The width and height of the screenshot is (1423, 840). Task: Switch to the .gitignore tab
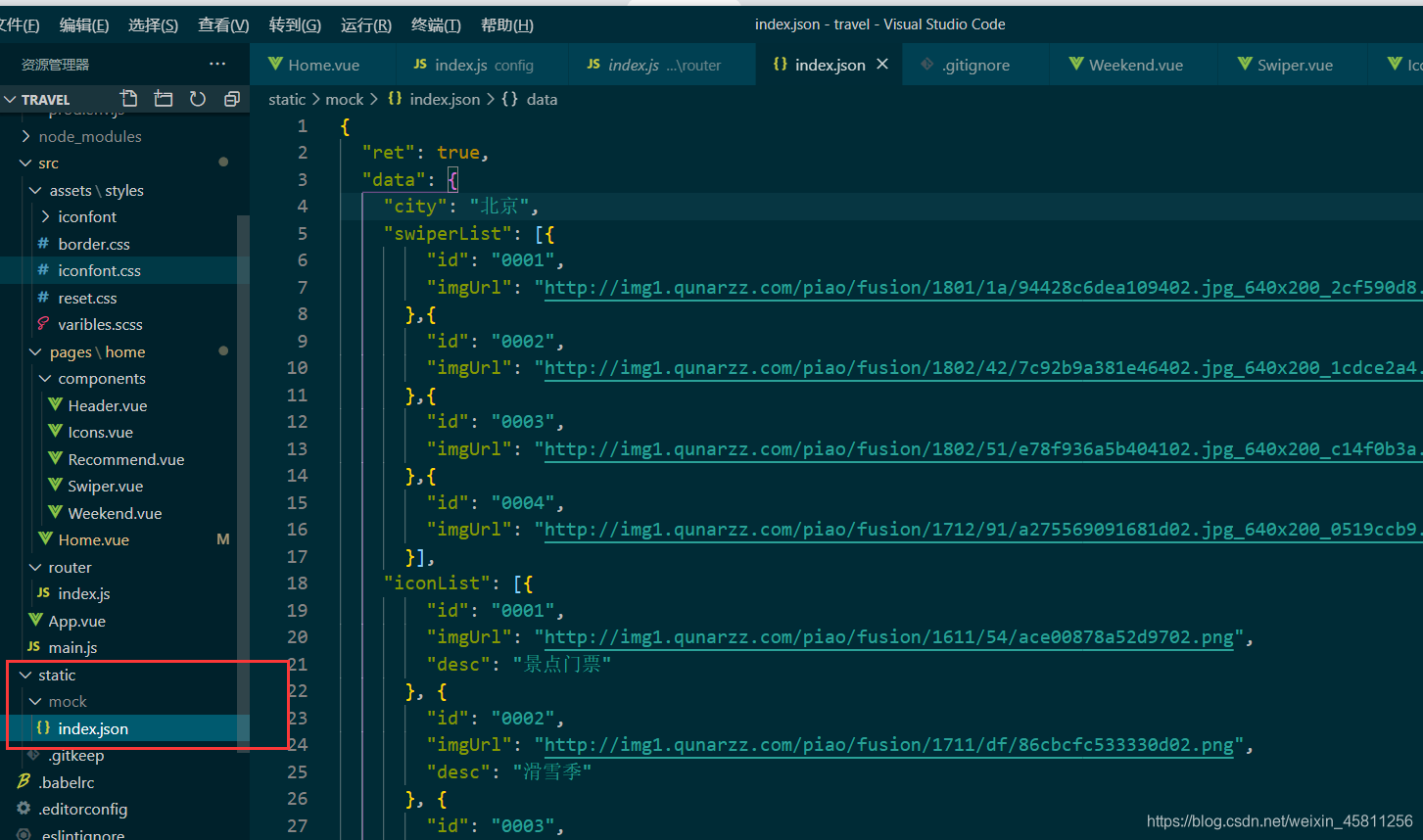[974, 65]
